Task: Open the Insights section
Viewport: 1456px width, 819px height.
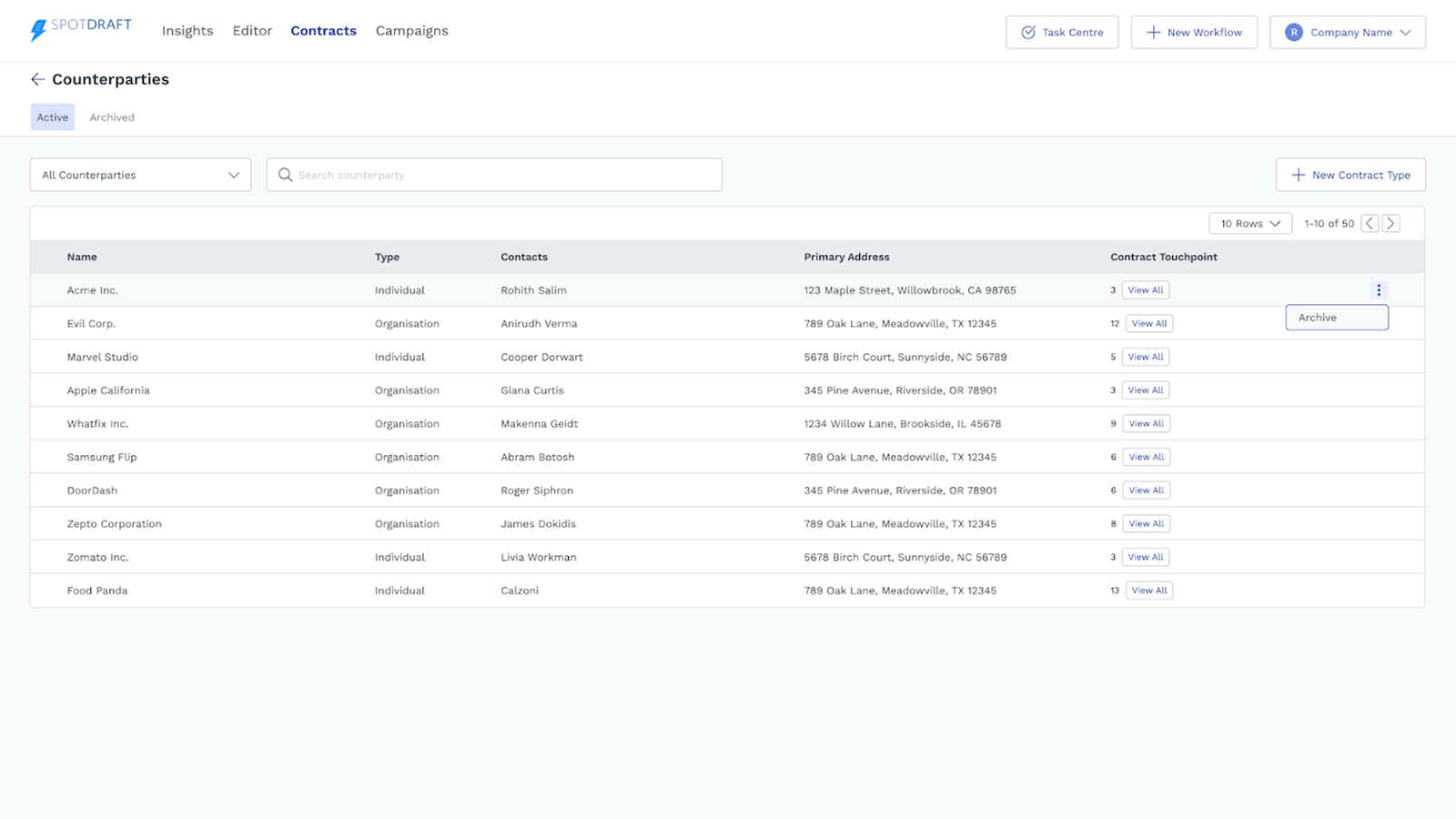Action: coord(187,31)
